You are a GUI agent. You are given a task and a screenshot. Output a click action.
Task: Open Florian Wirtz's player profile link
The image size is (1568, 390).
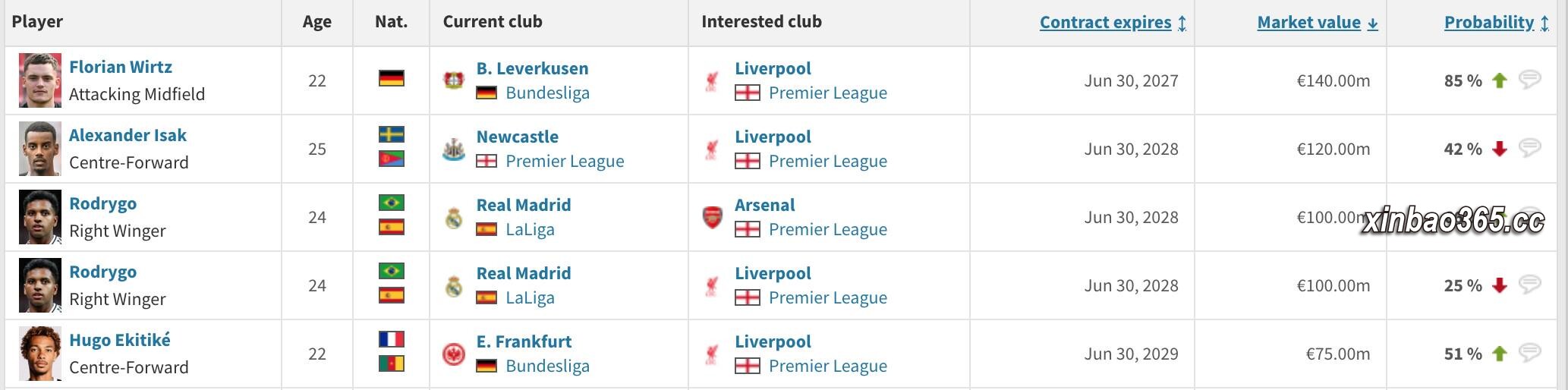click(121, 67)
